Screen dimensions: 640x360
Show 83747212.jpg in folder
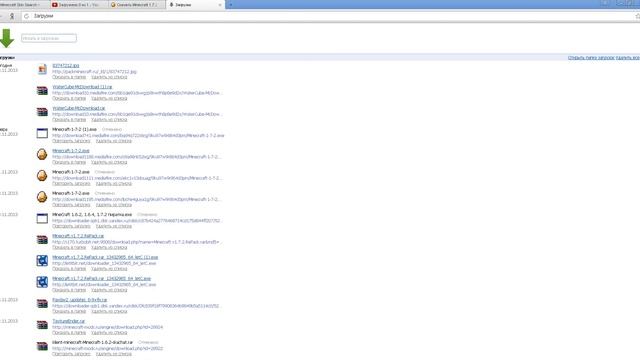pos(69,77)
